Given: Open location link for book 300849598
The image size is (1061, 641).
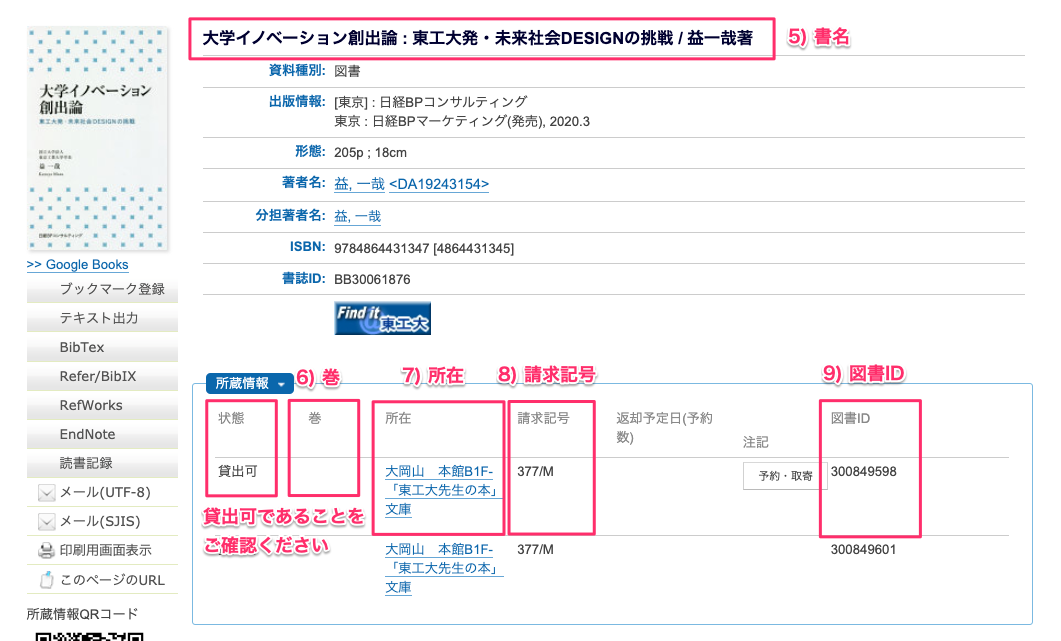Looking at the screenshot, I should 443,490.
